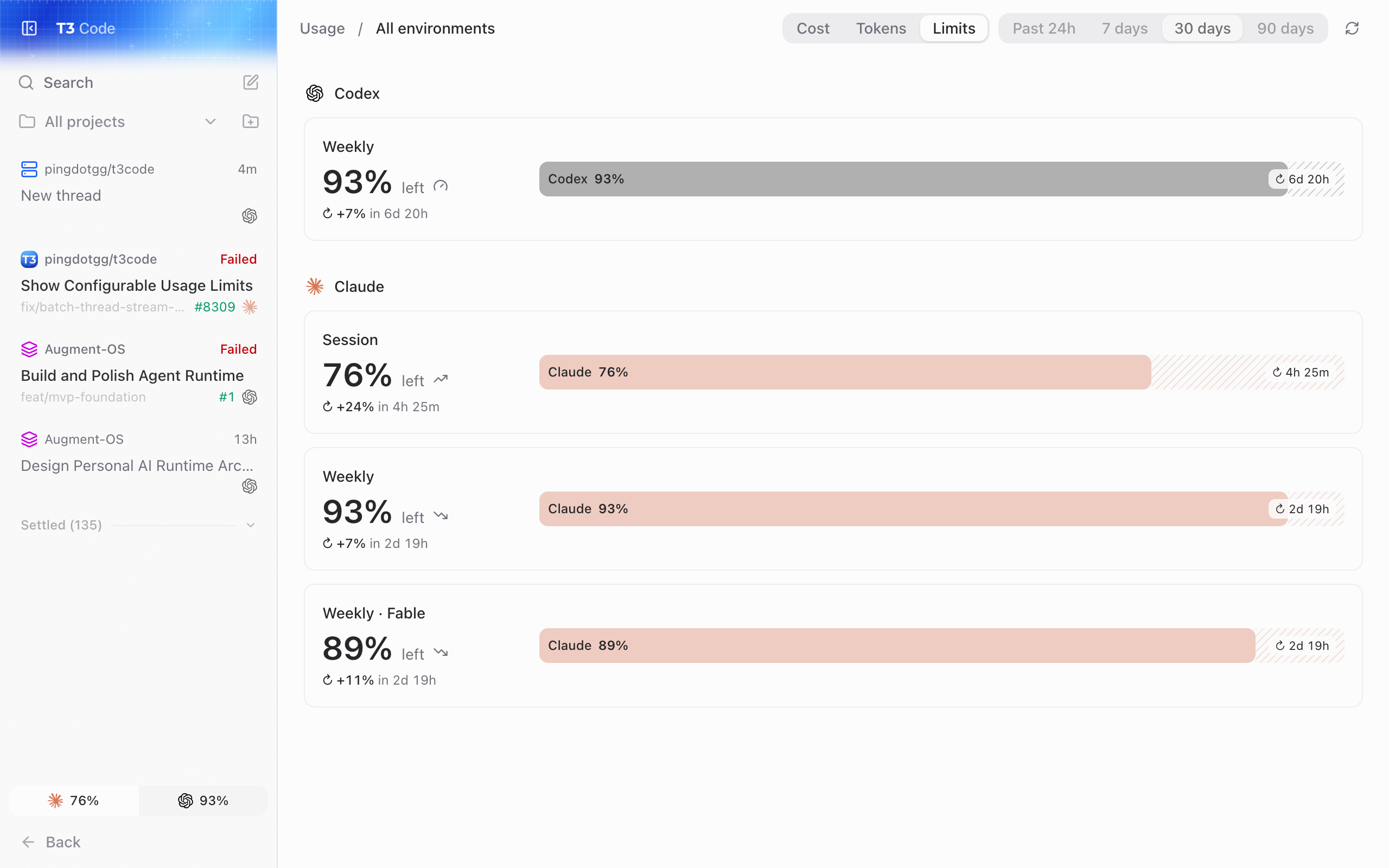
Task: Click the reset icon beside +11% in 2d 19h
Action: click(328, 680)
